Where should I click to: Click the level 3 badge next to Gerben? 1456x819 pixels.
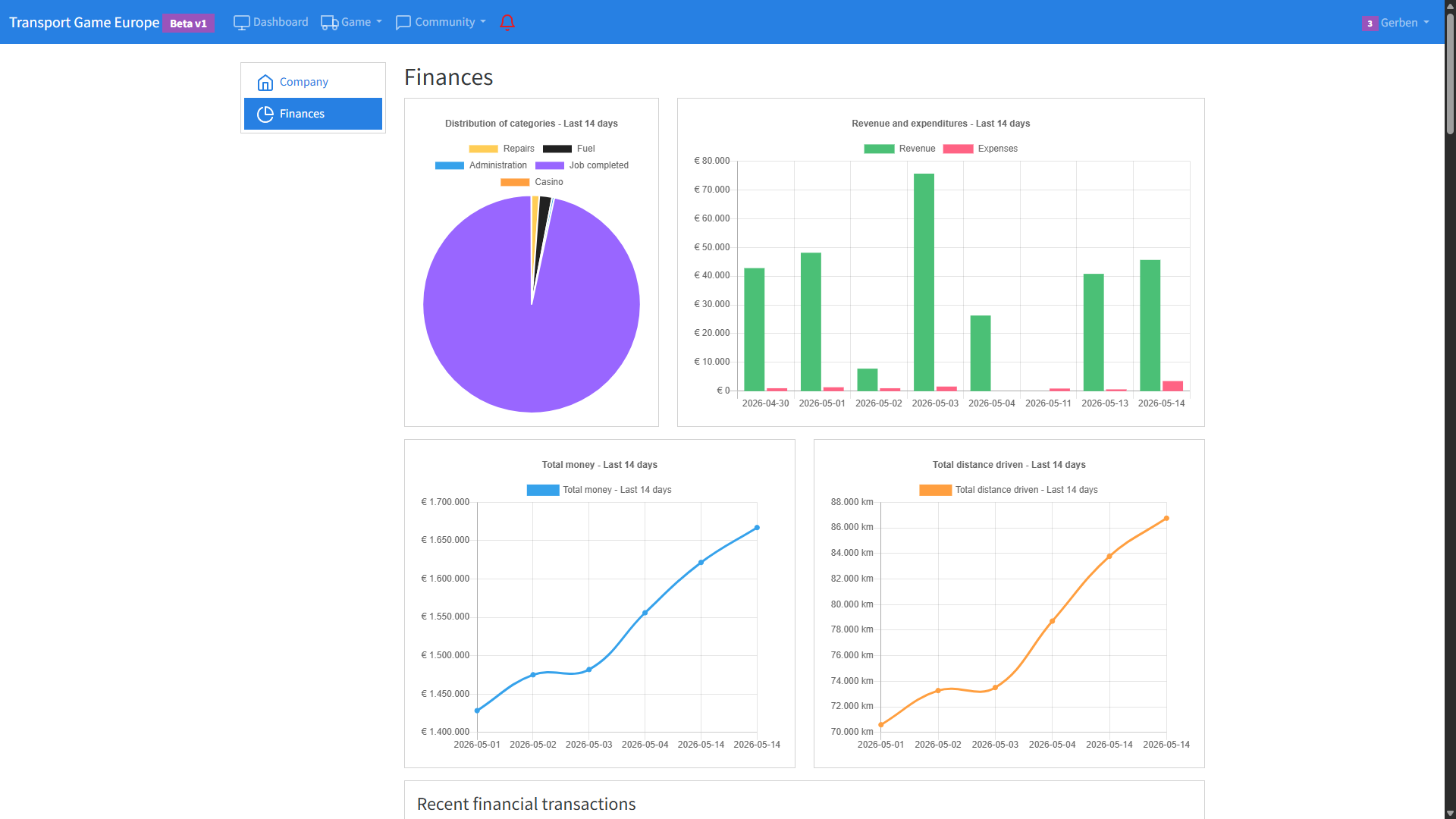1370,23
